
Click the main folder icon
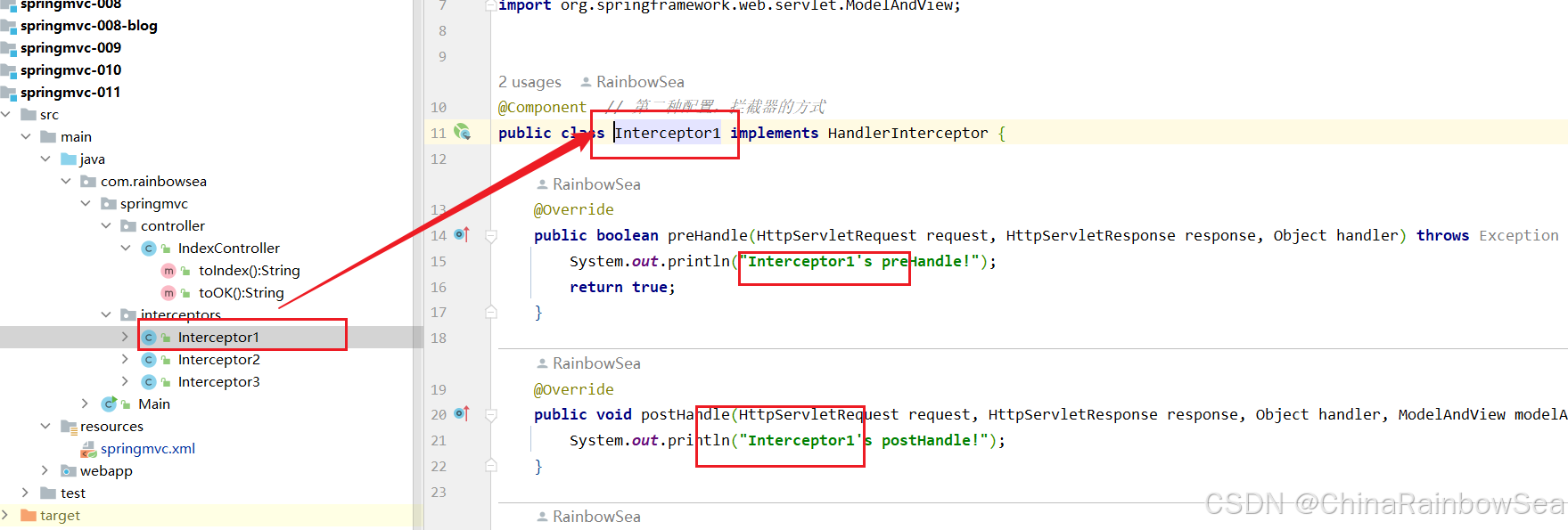48,136
